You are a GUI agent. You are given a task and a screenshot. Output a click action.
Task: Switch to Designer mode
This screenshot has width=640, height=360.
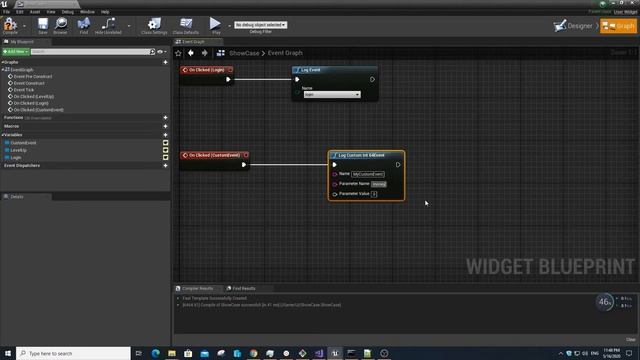pos(574,26)
